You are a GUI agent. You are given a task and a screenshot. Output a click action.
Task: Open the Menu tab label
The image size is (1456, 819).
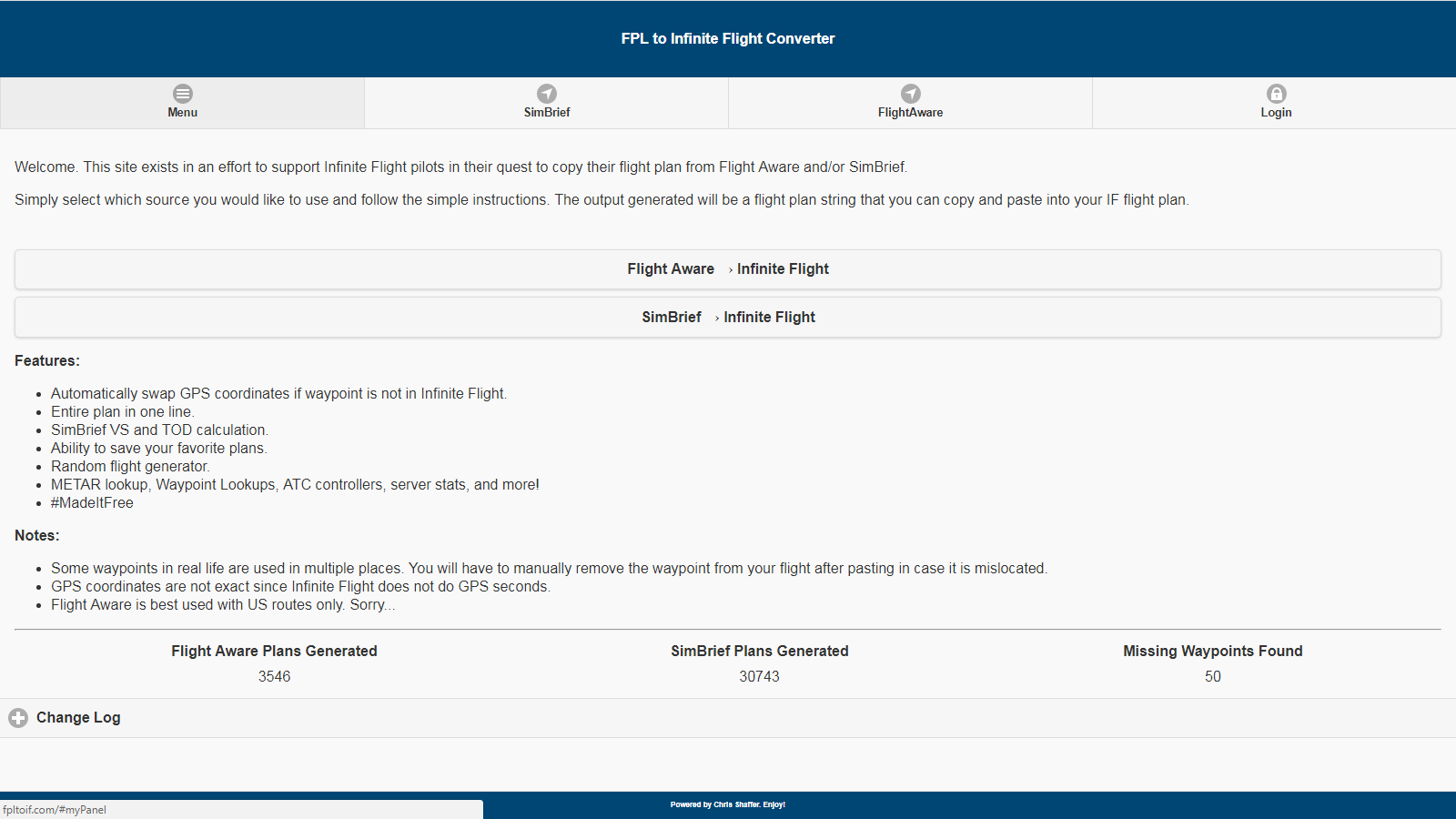click(x=182, y=113)
